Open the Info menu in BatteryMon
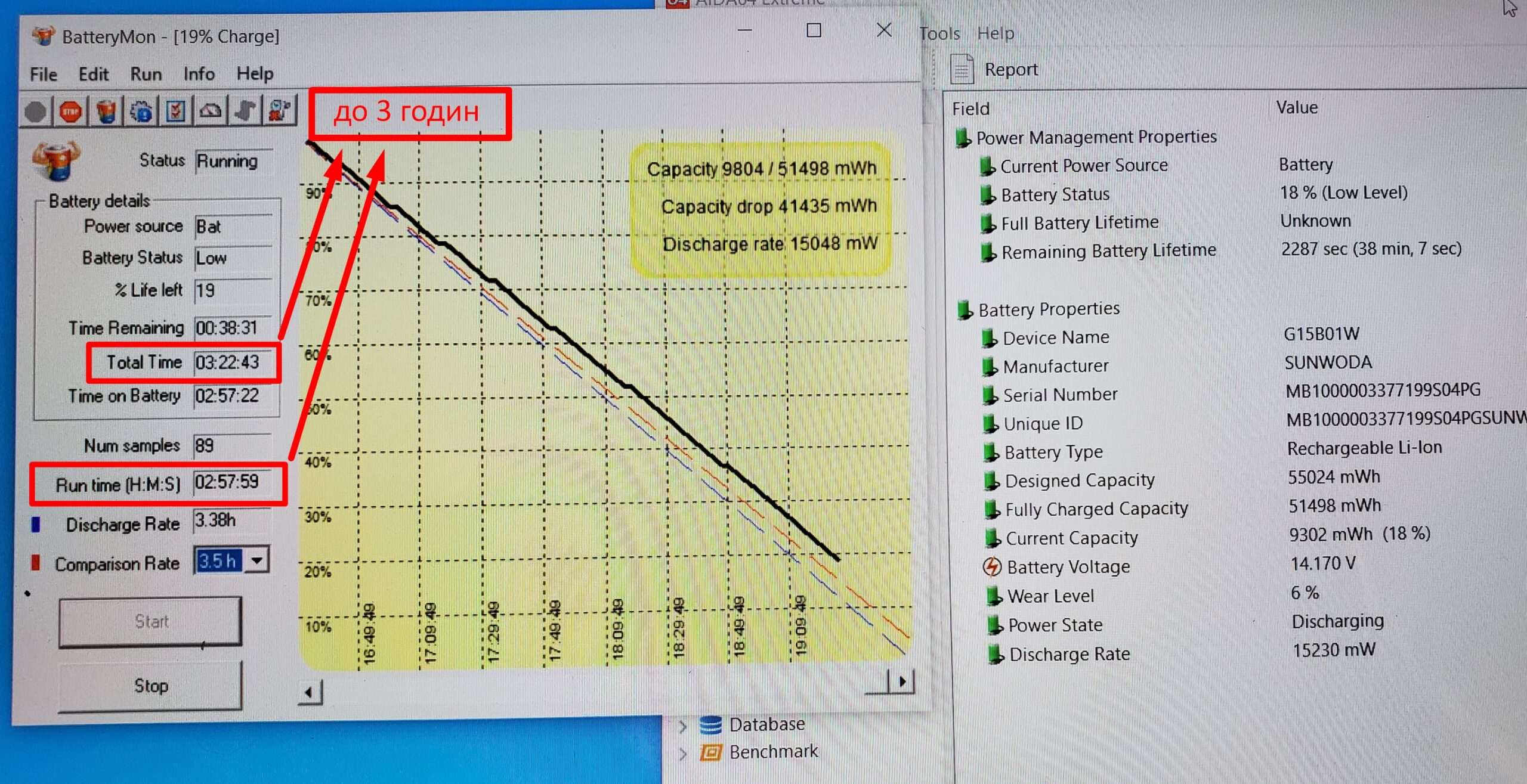This screenshot has width=1527, height=784. [x=199, y=74]
